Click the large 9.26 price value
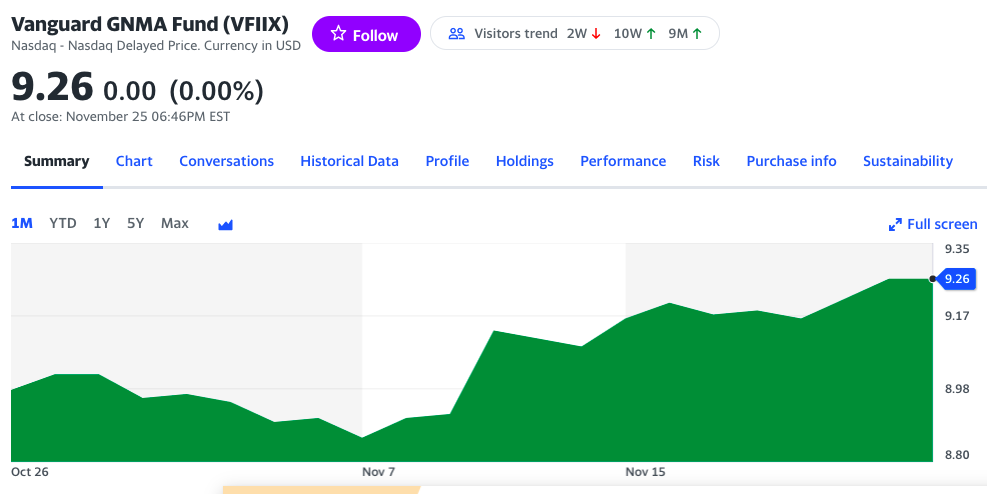 pyautogui.click(x=52, y=86)
